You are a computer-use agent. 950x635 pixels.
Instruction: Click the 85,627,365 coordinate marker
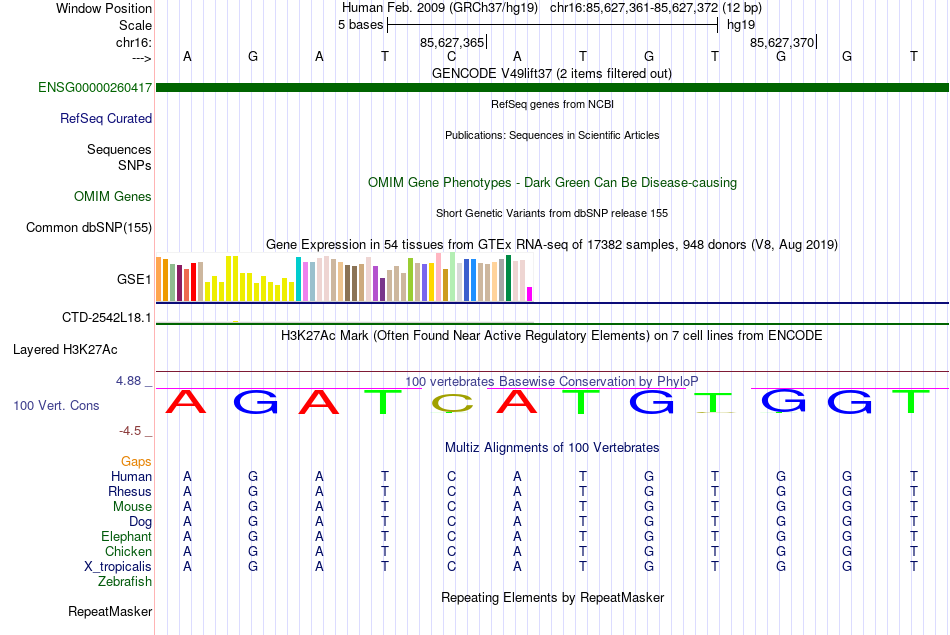click(x=452, y=42)
